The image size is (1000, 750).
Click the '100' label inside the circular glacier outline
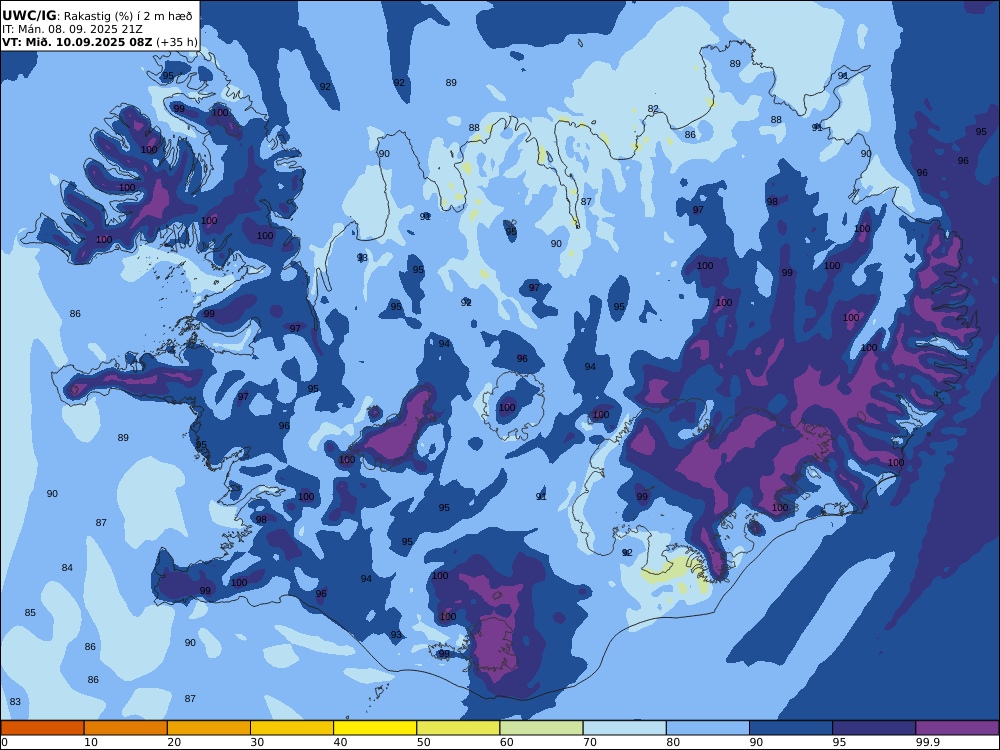[x=507, y=408]
